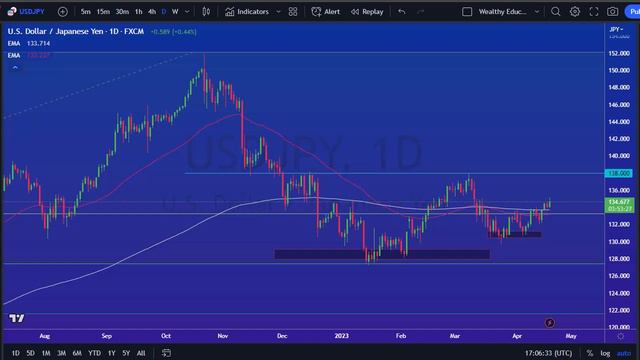640x360 pixels.
Task: Create an Alert
Action: (x=325, y=12)
